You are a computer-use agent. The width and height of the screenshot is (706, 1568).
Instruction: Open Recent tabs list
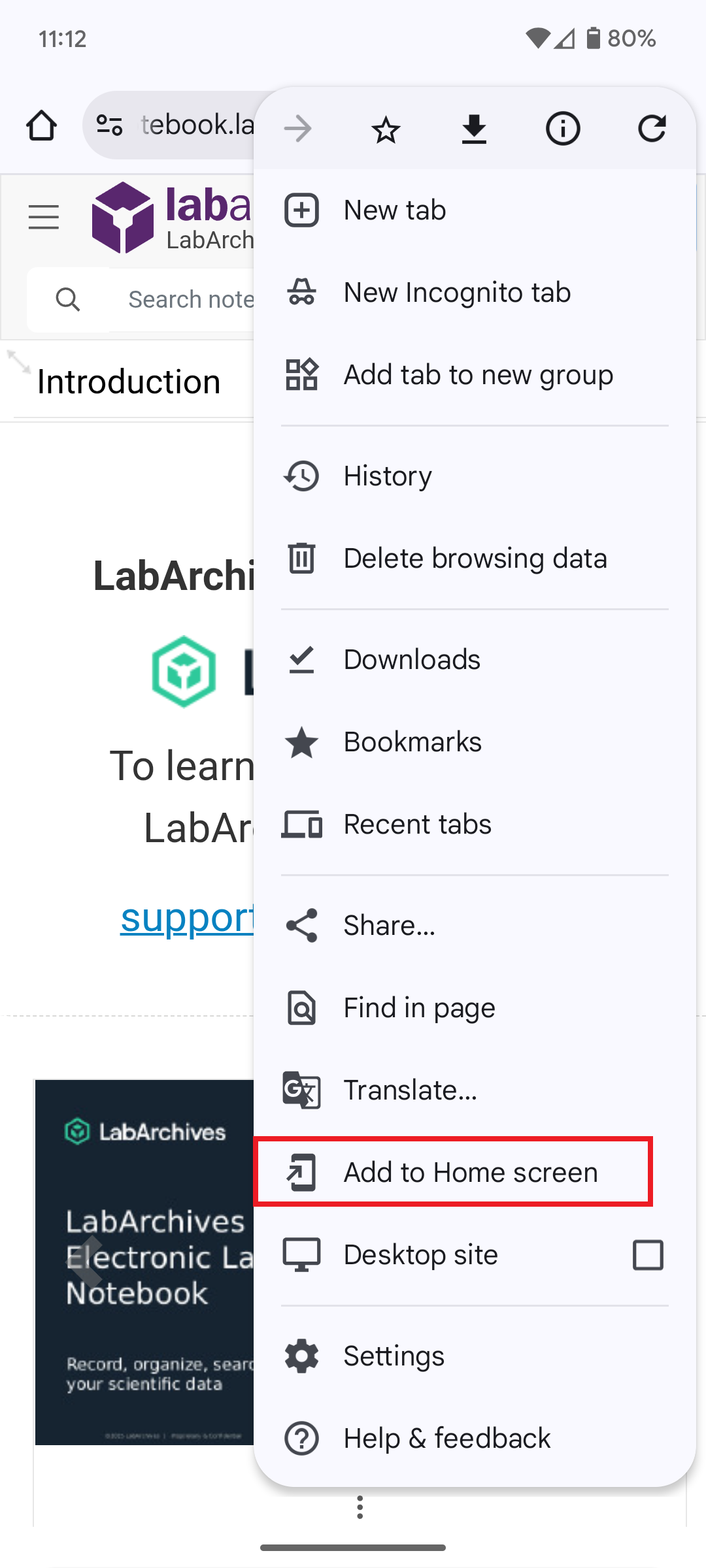[418, 824]
